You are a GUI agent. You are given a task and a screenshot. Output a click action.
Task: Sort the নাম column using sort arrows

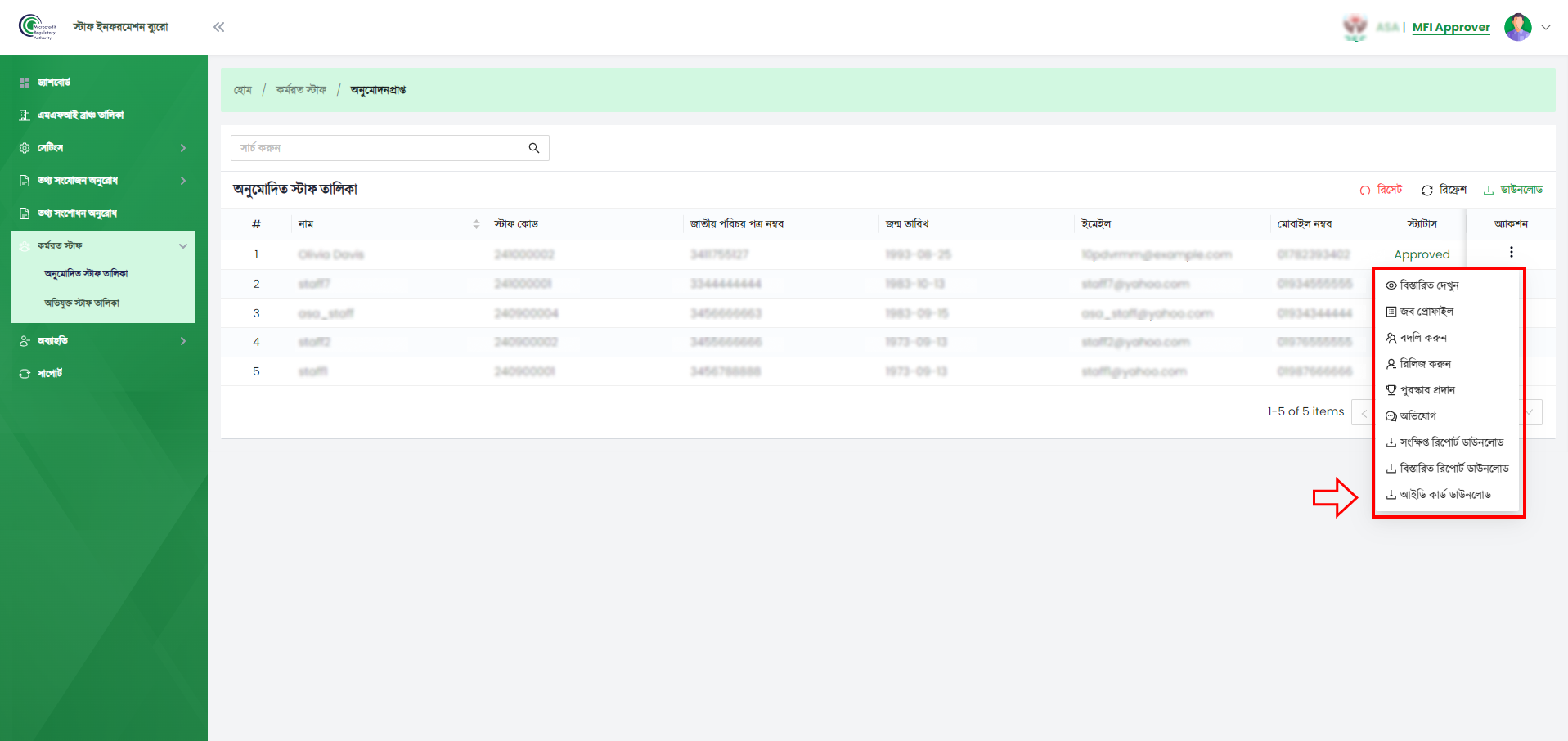point(476,224)
